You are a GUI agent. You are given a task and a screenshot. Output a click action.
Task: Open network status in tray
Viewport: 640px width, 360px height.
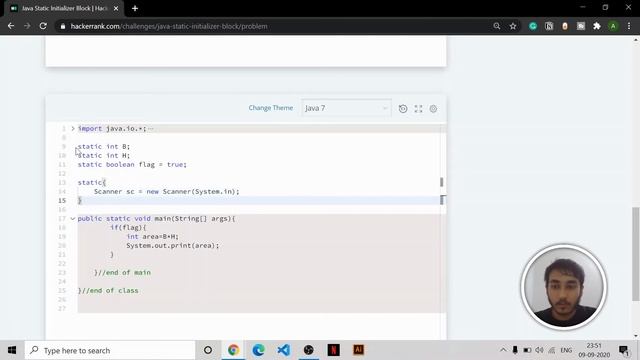coord(552,350)
